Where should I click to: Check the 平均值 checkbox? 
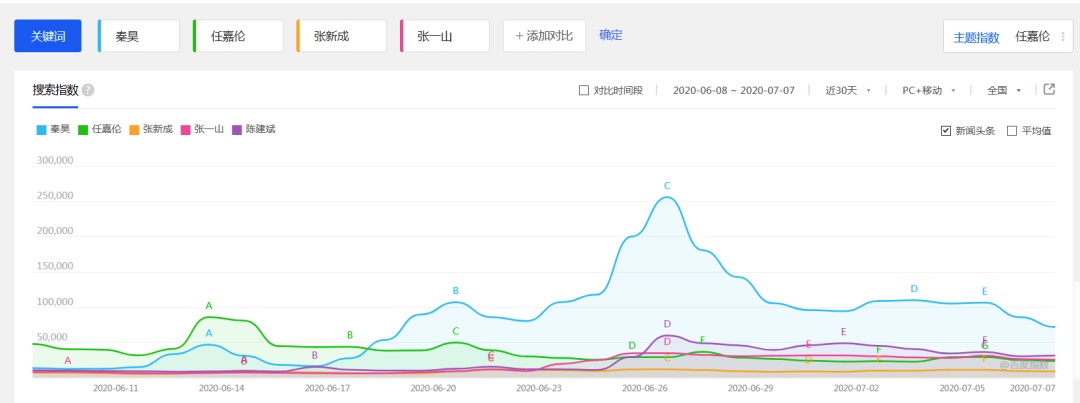click(x=1012, y=131)
